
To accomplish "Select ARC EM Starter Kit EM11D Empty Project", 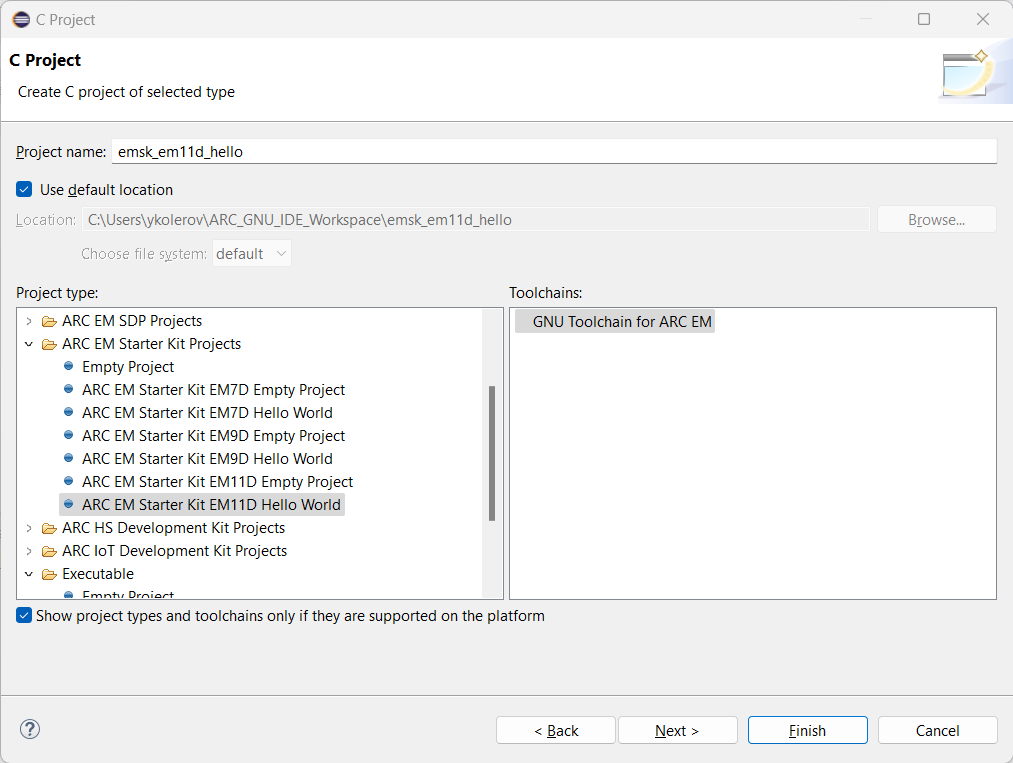I will [217, 482].
